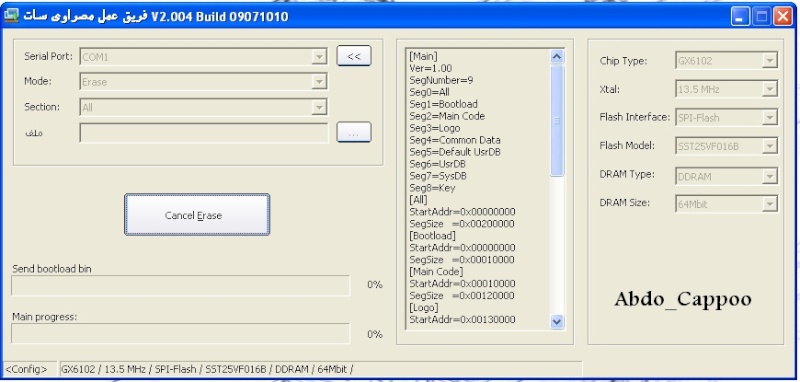
Task: Select the Seg7=SysDB line
Action: pyautogui.click(x=438, y=175)
